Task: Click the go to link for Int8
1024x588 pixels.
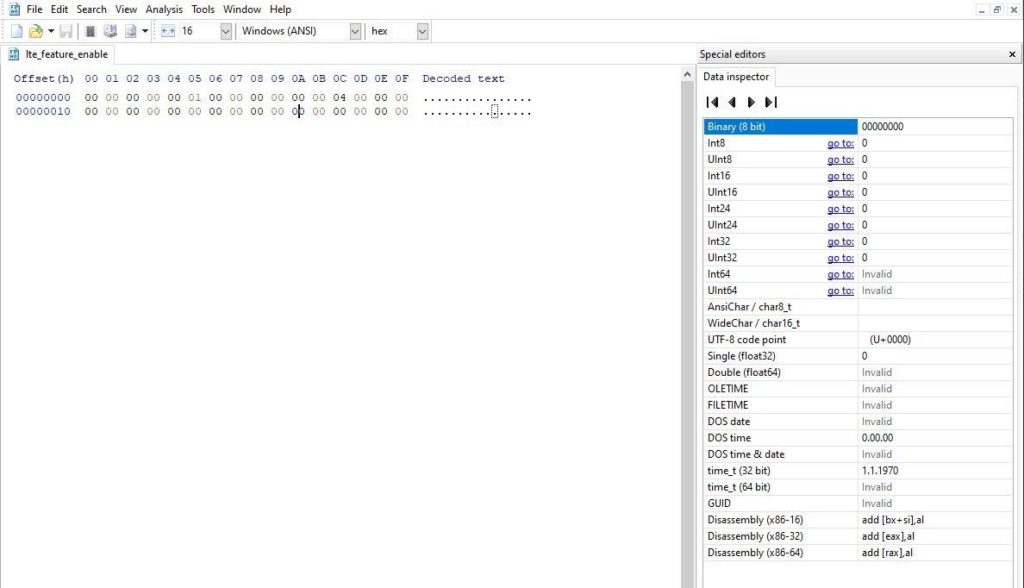Action: [x=840, y=144]
